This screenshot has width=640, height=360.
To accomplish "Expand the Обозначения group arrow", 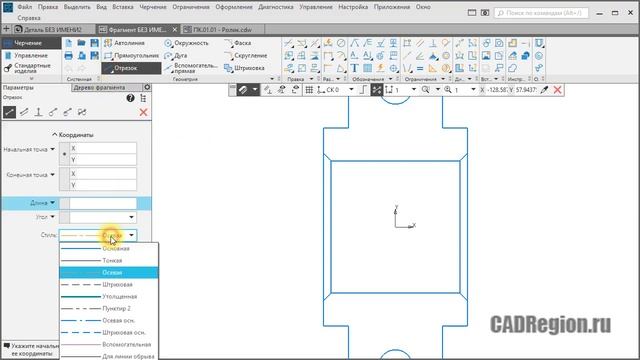I will (391, 79).
